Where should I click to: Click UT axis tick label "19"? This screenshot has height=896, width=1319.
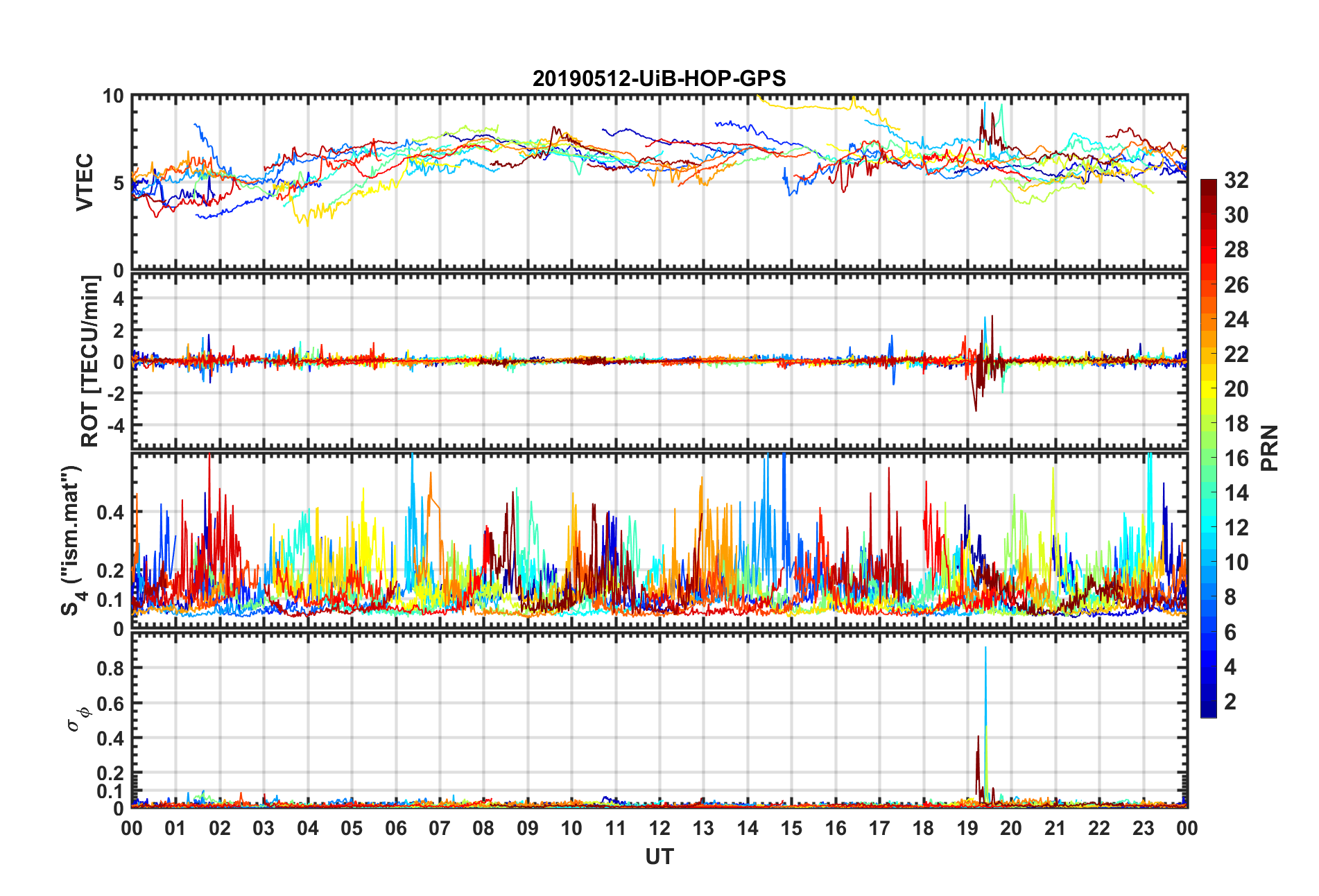[x=967, y=828]
